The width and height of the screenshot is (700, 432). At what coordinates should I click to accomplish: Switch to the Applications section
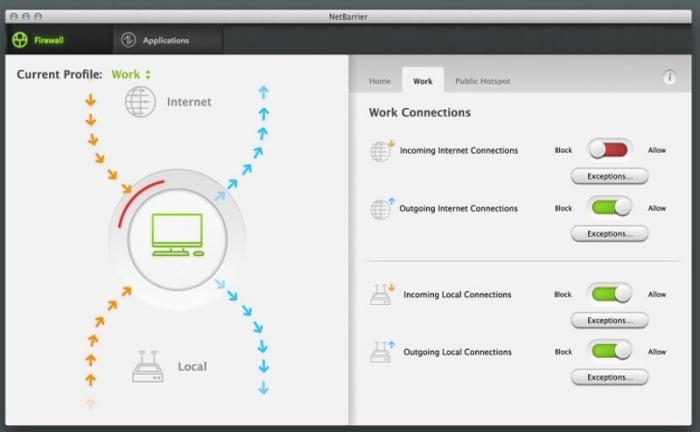coord(167,40)
